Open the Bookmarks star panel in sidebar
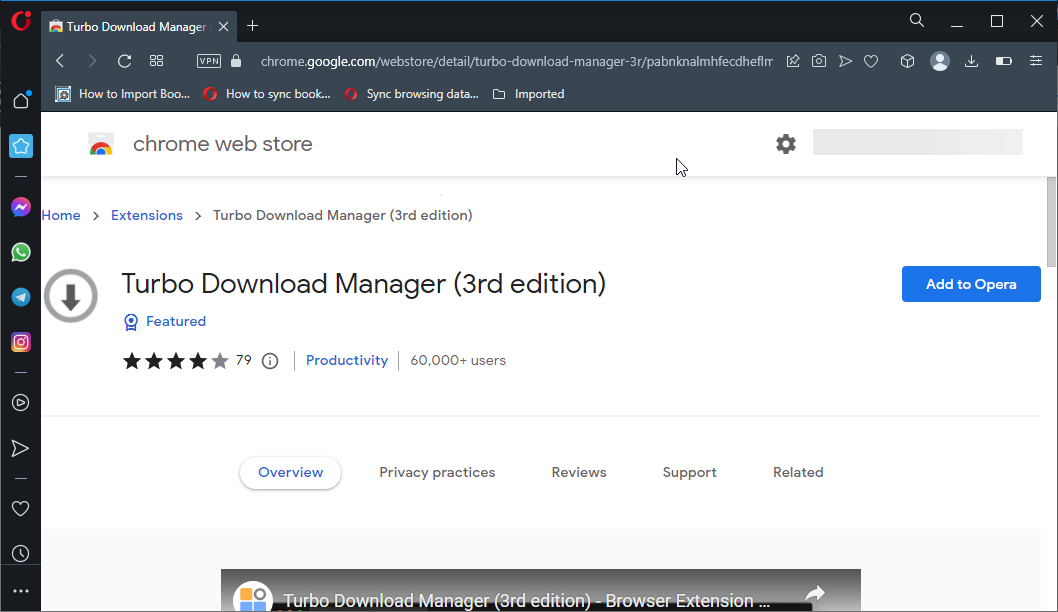The height and width of the screenshot is (612, 1058). [21, 146]
